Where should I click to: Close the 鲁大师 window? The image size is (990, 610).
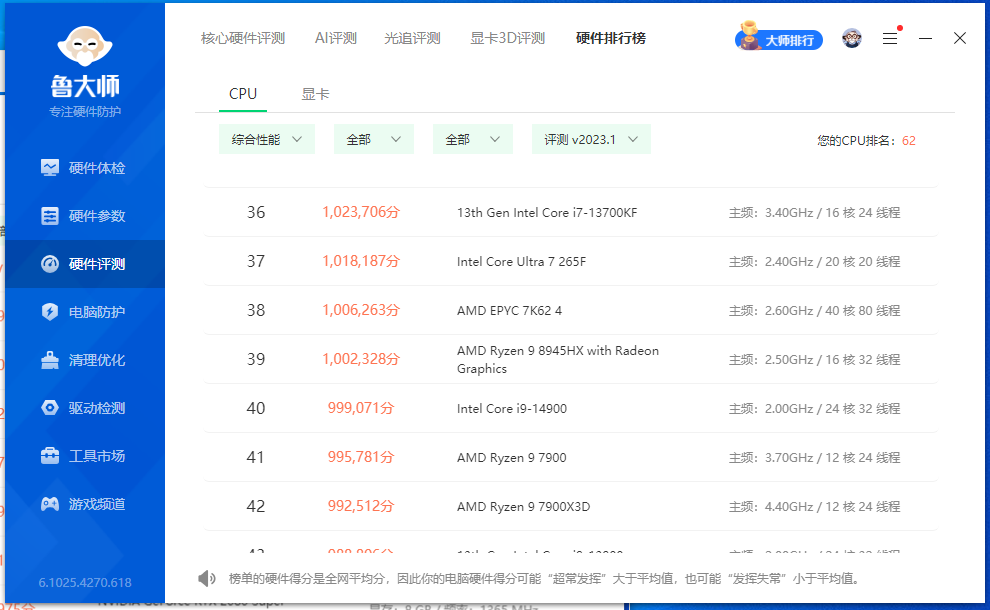coord(960,39)
